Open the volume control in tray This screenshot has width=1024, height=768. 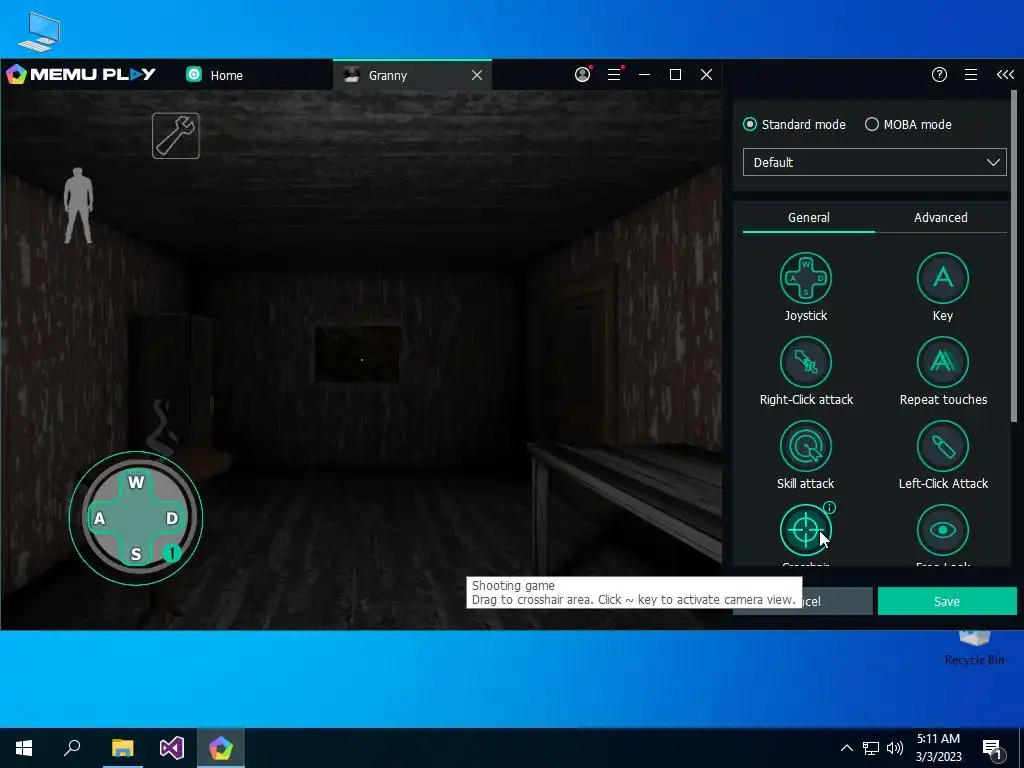click(895, 748)
